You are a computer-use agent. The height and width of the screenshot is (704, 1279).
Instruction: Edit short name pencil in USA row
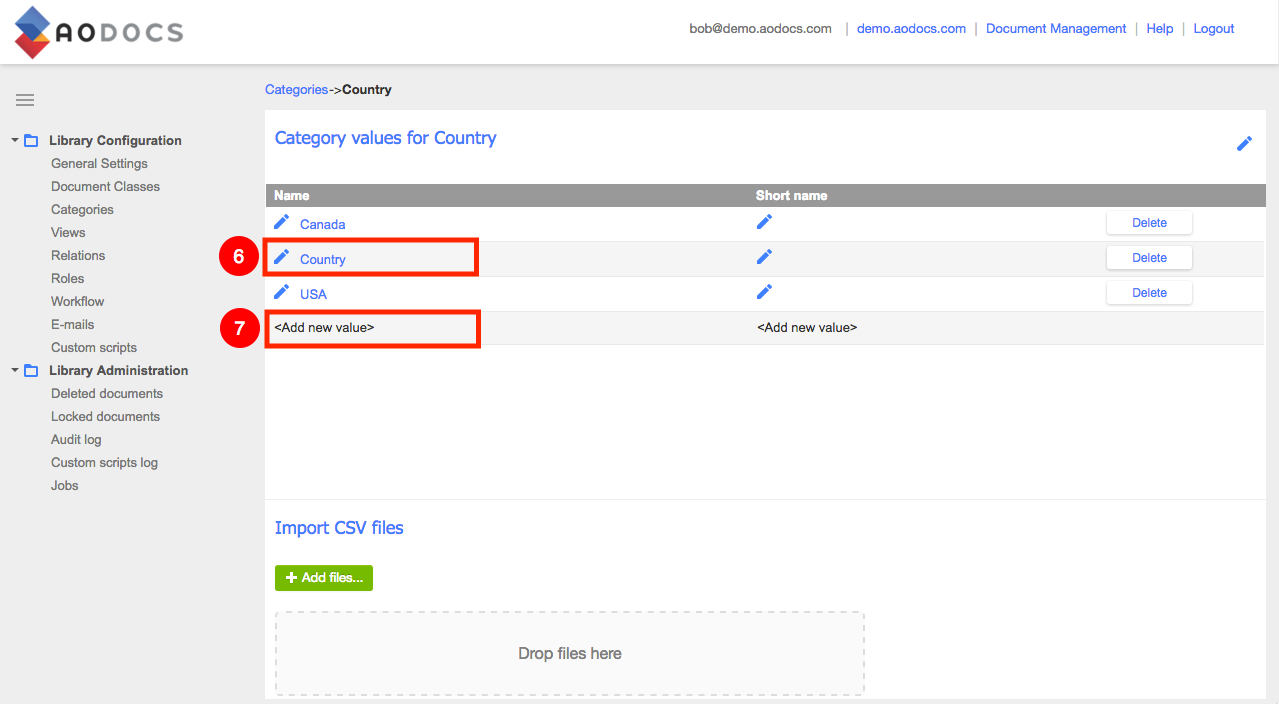pyautogui.click(x=765, y=292)
